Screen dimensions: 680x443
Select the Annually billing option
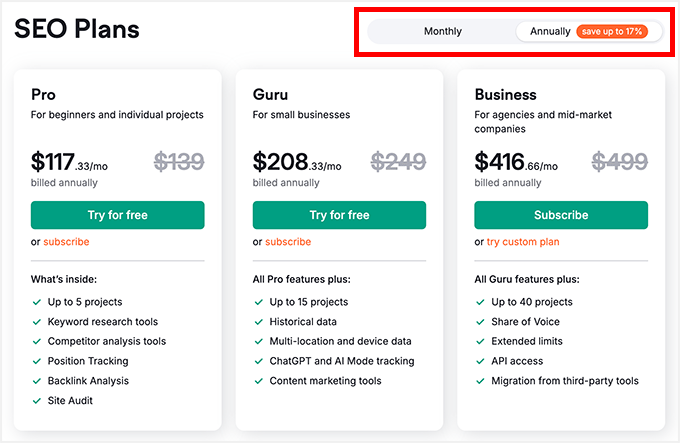click(x=550, y=31)
